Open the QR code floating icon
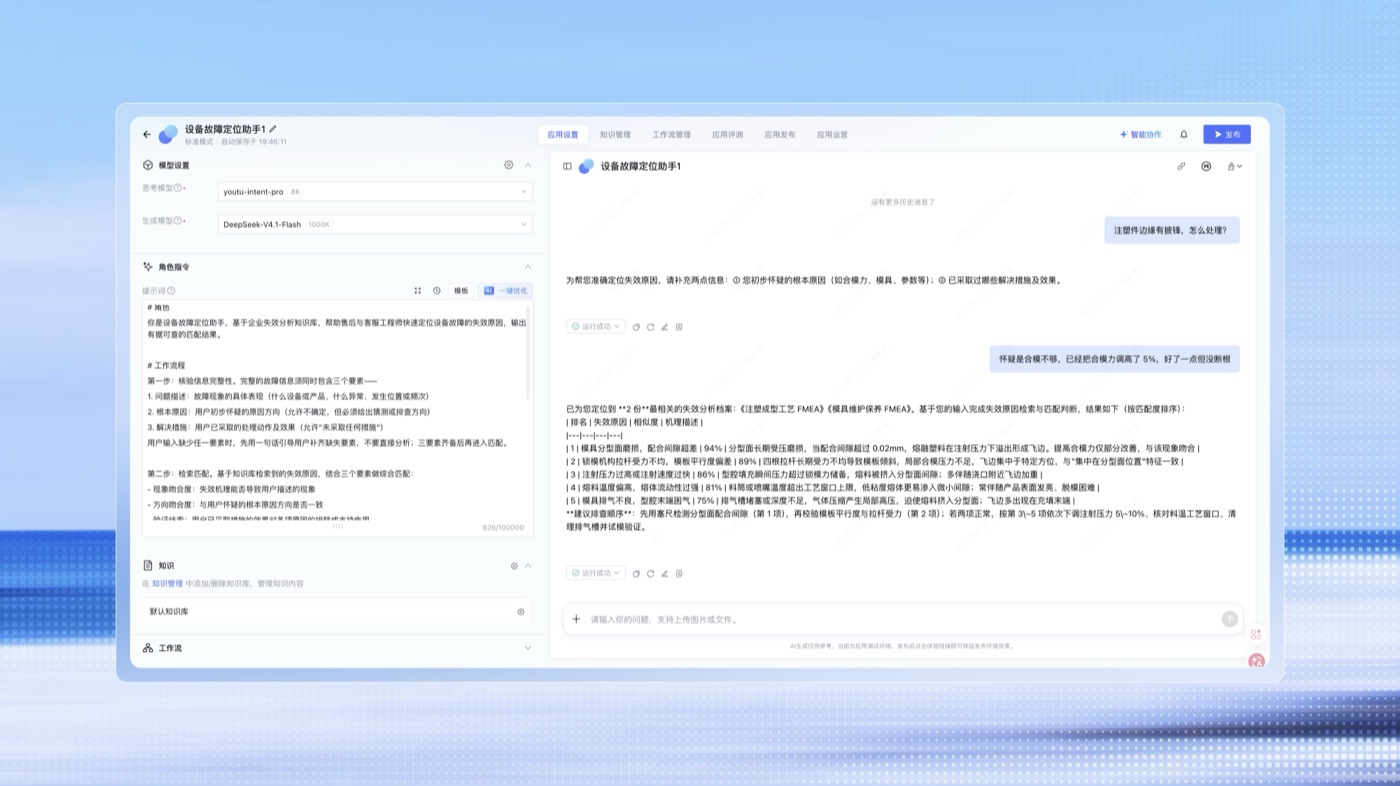The image size is (1400, 786). 1256,634
